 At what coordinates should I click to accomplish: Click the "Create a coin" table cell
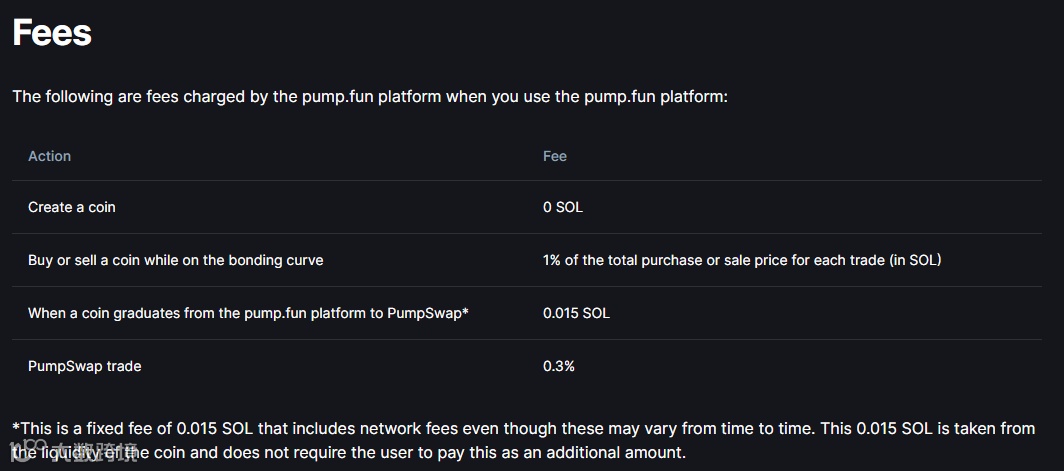pos(72,207)
